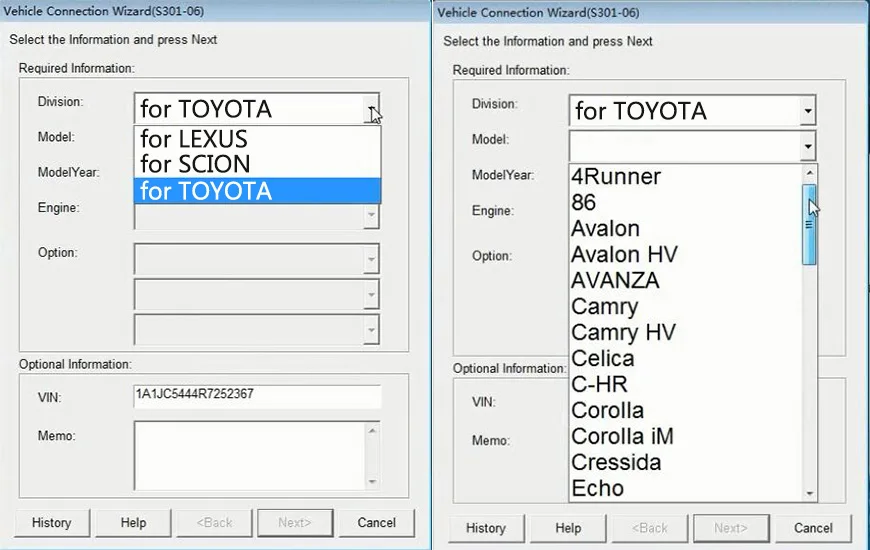Image resolution: width=870 pixels, height=550 pixels.
Task: Select 'for LEXUS' division option
Action: coord(257,138)
